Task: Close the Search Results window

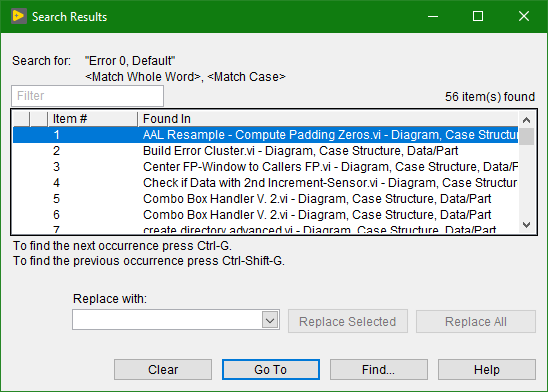Action: pyautogui.click(x=524, y=16)
